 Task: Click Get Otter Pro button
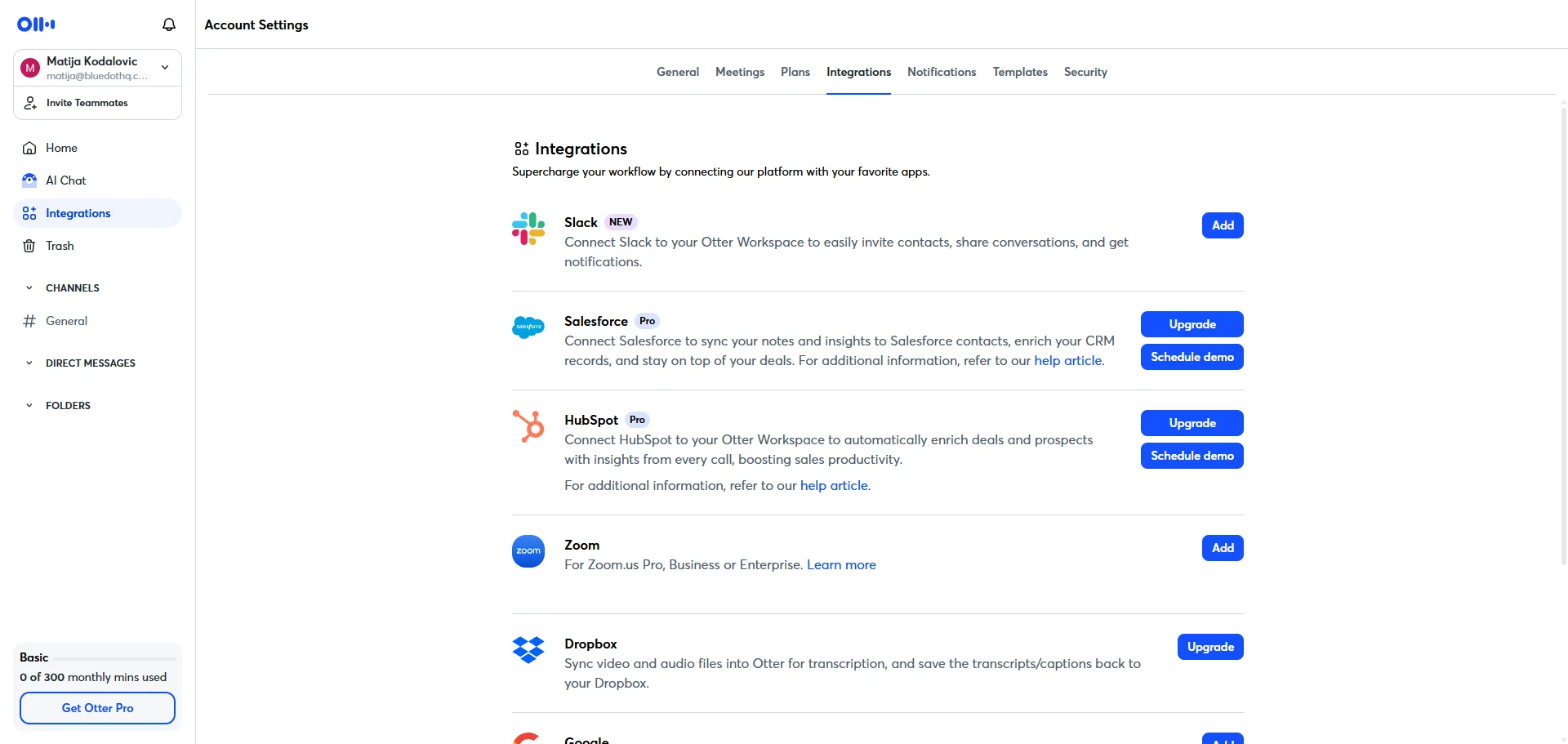pos(97,708)
